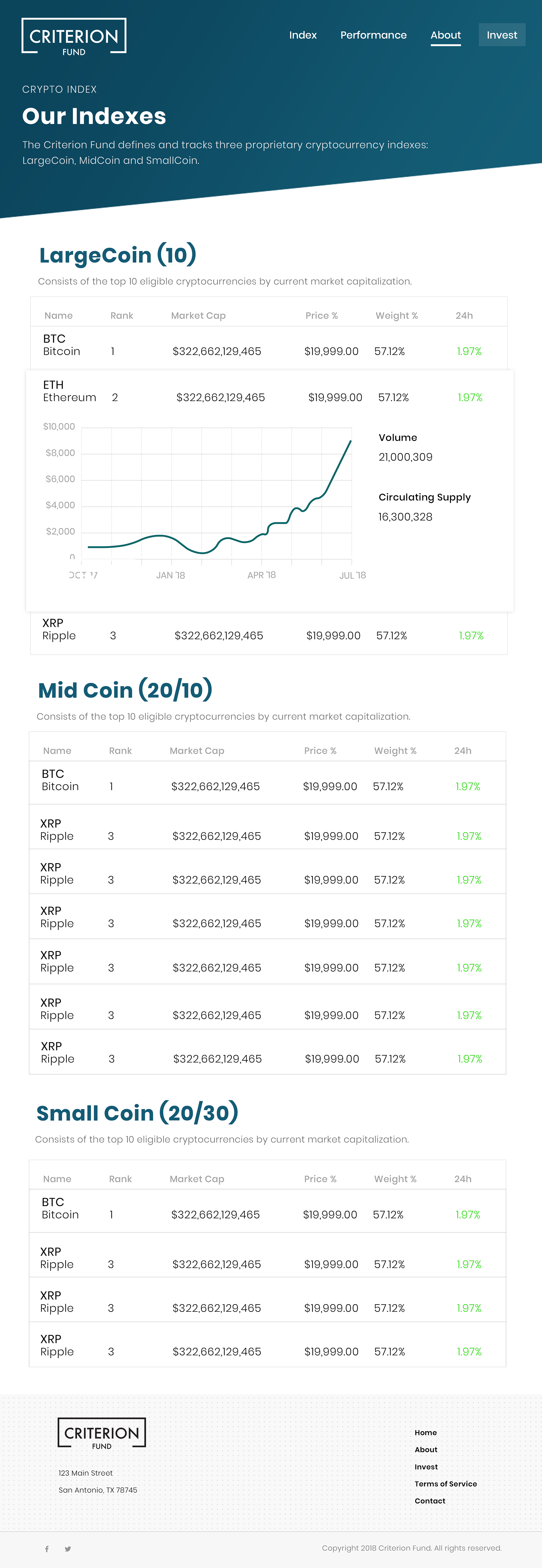Expand the Bitcoin row in Small Coin table
Viewport: 542px width, 1568px height.
click(x=268, y=1209)
